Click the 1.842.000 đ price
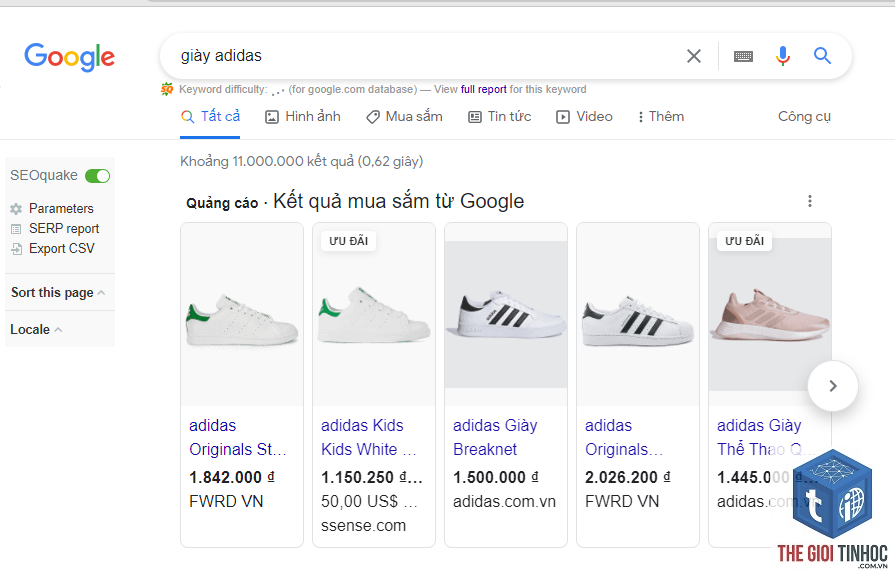The width and height of the screenshot is (895, 571). click(x=232, y=477)
